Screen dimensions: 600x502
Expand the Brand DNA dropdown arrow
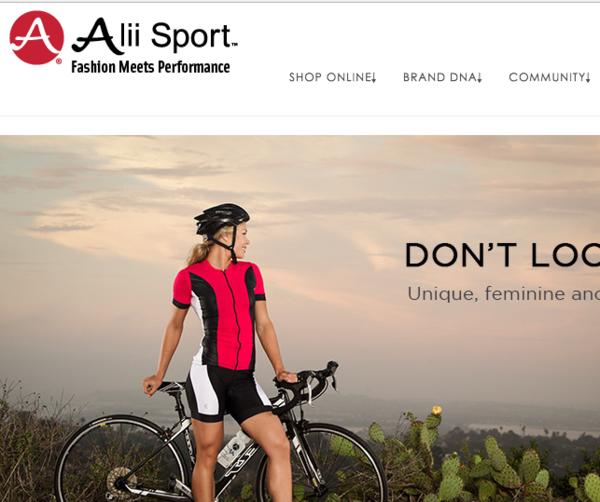(479, 78)
